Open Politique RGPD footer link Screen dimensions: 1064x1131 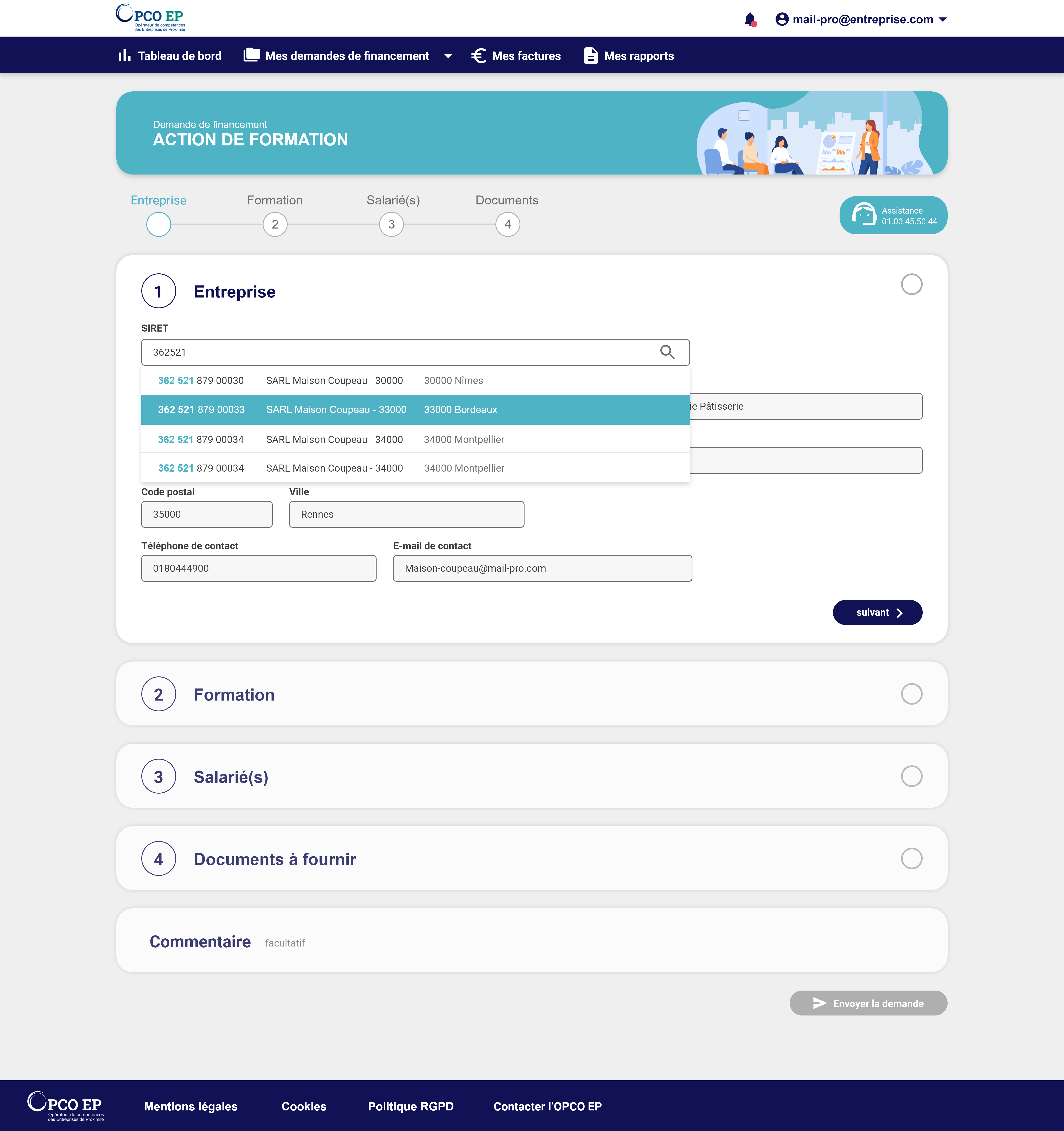[411, 1106]
